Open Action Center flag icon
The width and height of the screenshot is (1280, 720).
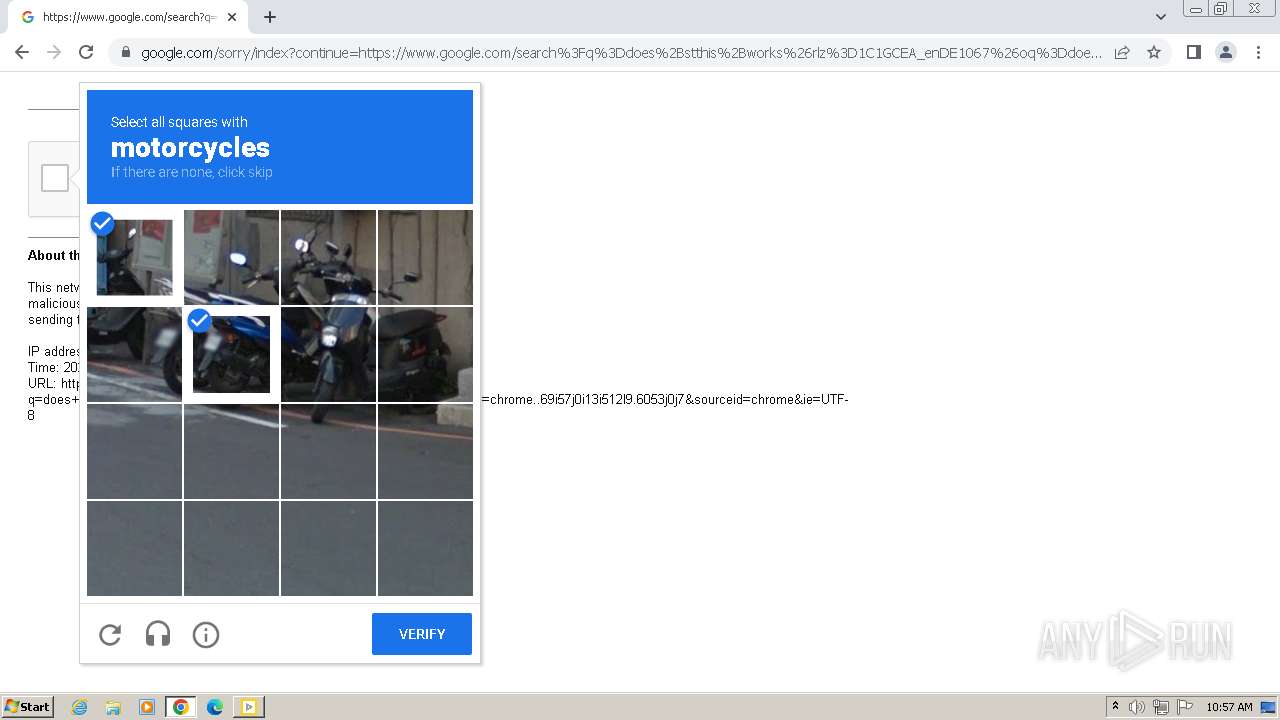point(1185,707)
